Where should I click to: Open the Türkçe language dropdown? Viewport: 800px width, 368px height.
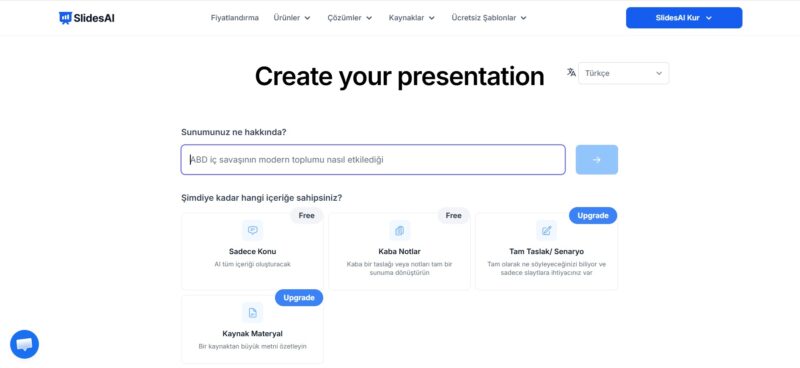click(623, 73)
